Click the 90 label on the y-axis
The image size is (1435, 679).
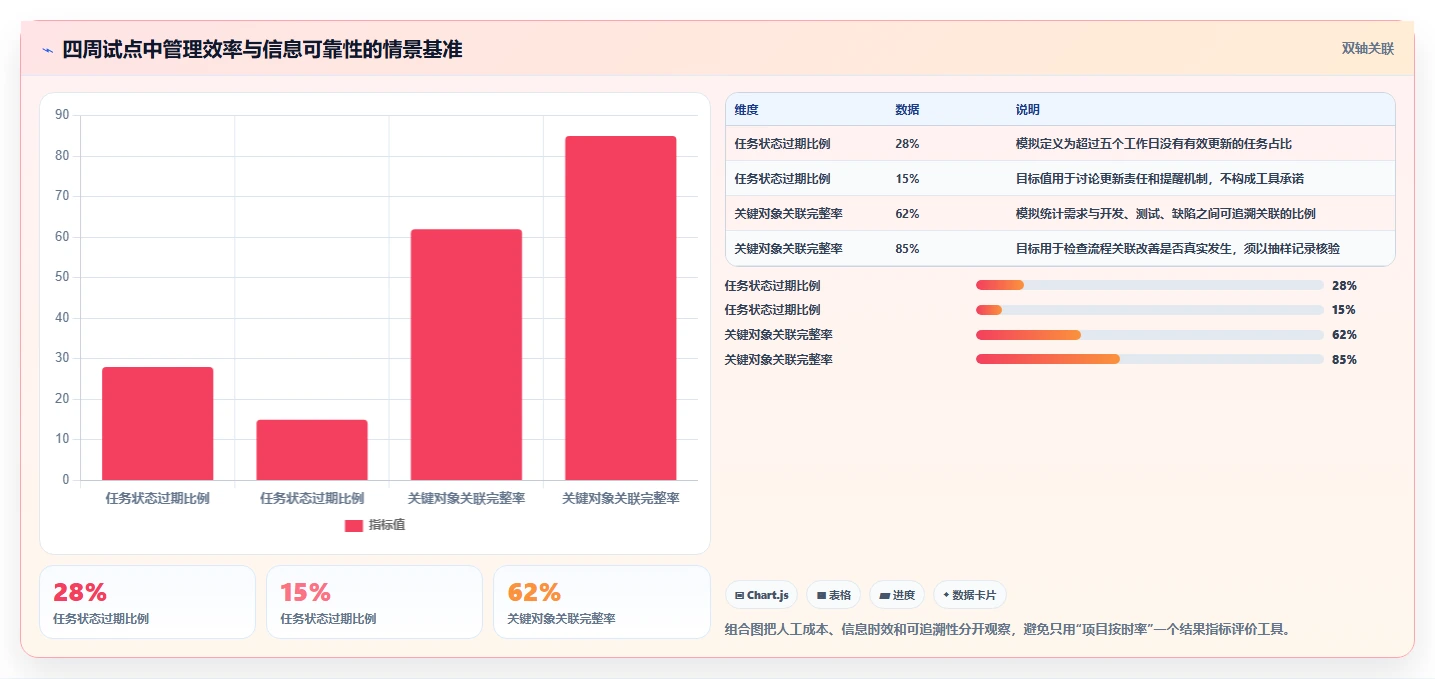[x=63, y=115]
